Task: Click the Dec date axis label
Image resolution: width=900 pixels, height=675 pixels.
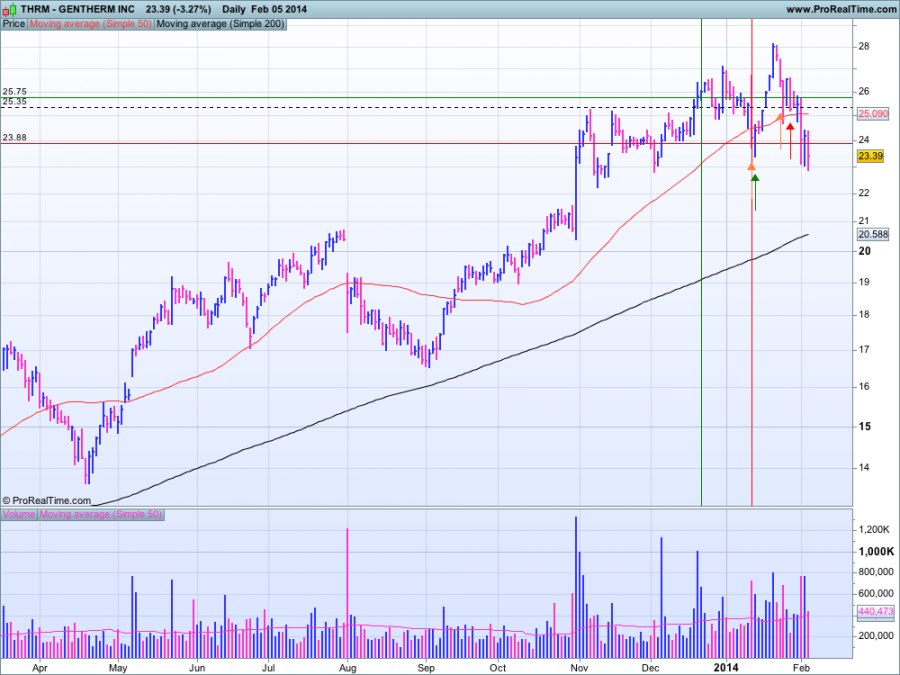Action: coord(651,668)
